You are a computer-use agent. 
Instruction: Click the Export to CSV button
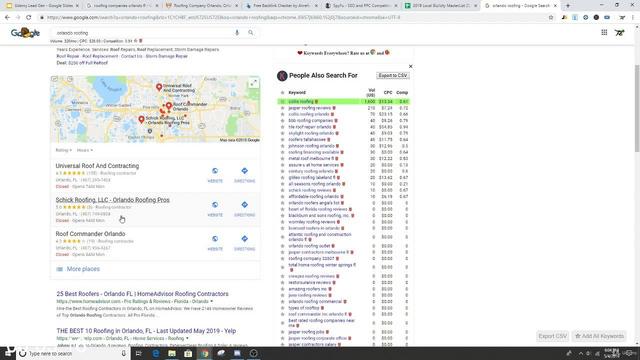point(393,76)
